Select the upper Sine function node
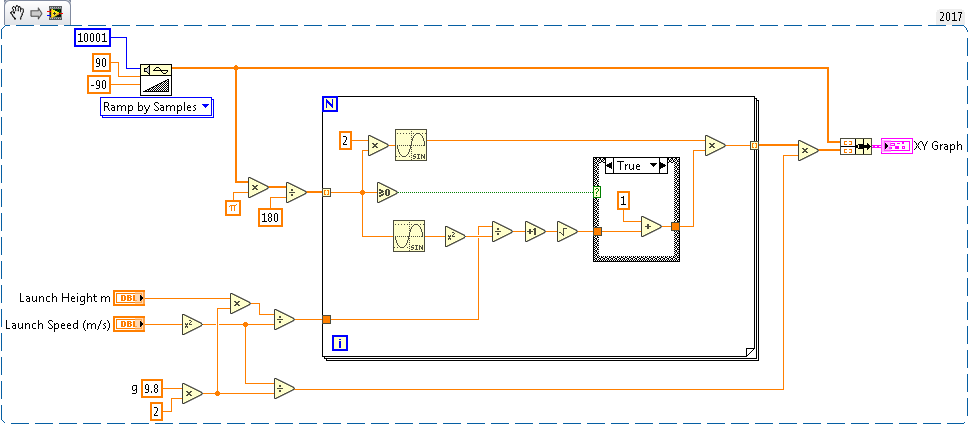 [410, 145]
